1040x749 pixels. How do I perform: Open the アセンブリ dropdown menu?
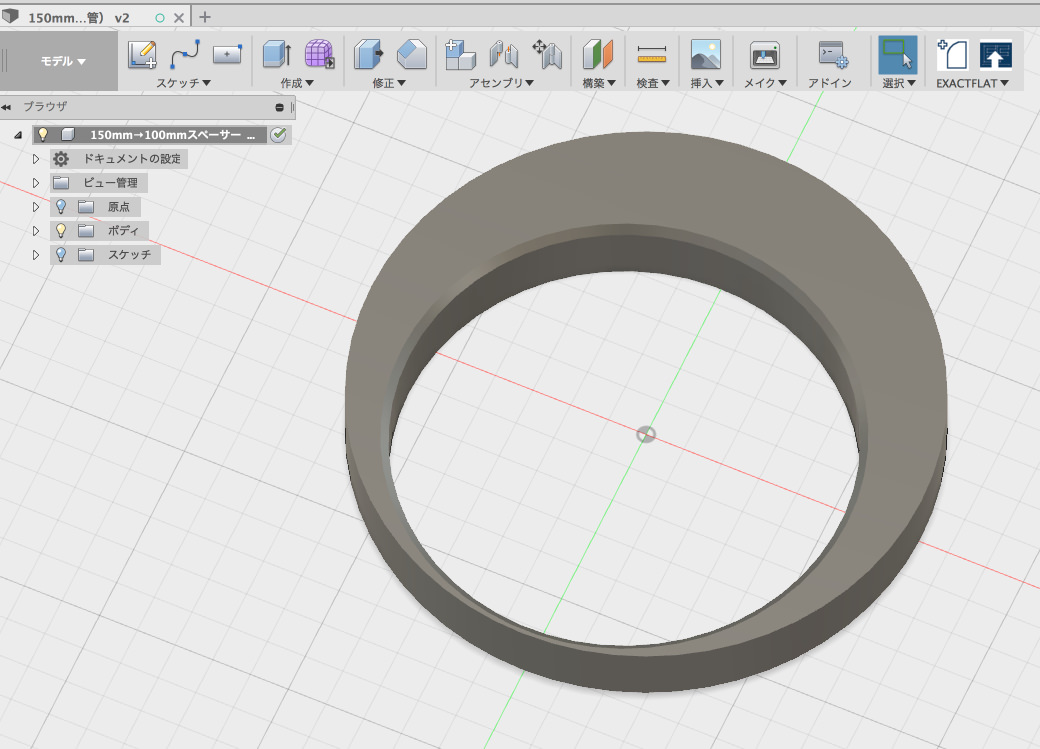(501, 83)
